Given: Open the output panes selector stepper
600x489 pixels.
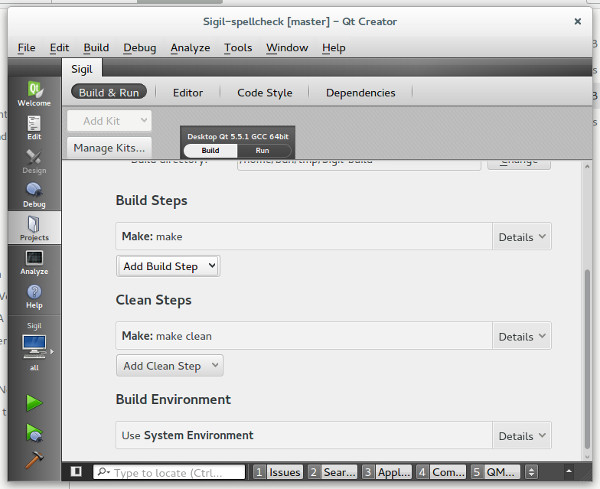Looking at the screenshot, I should tap(531, 472).
